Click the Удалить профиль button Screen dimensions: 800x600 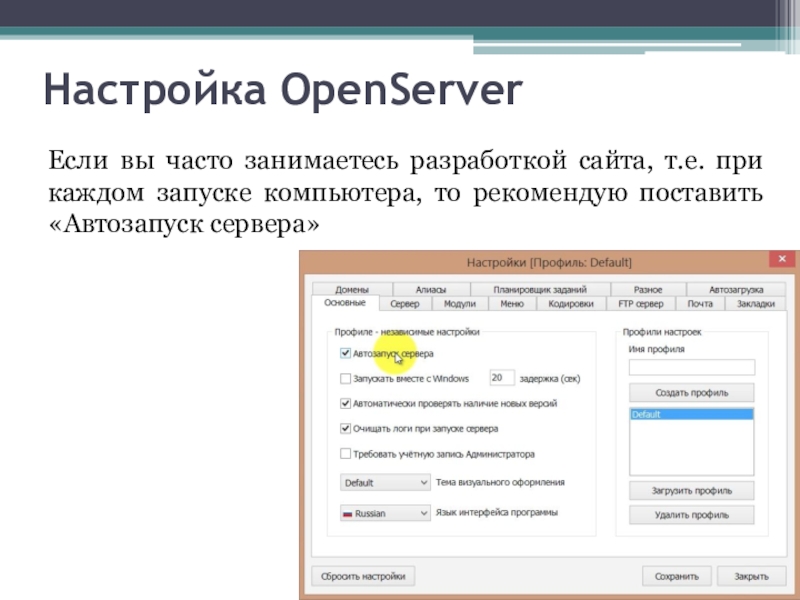[692, 515]
